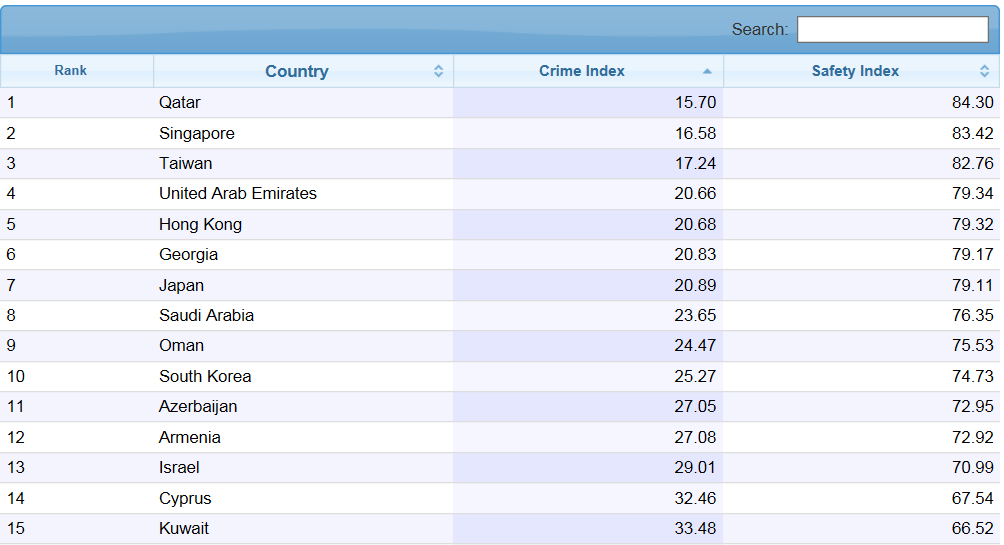Click Taiwan in the country list
The image size is (1004, 545).
tap(185, 163)
